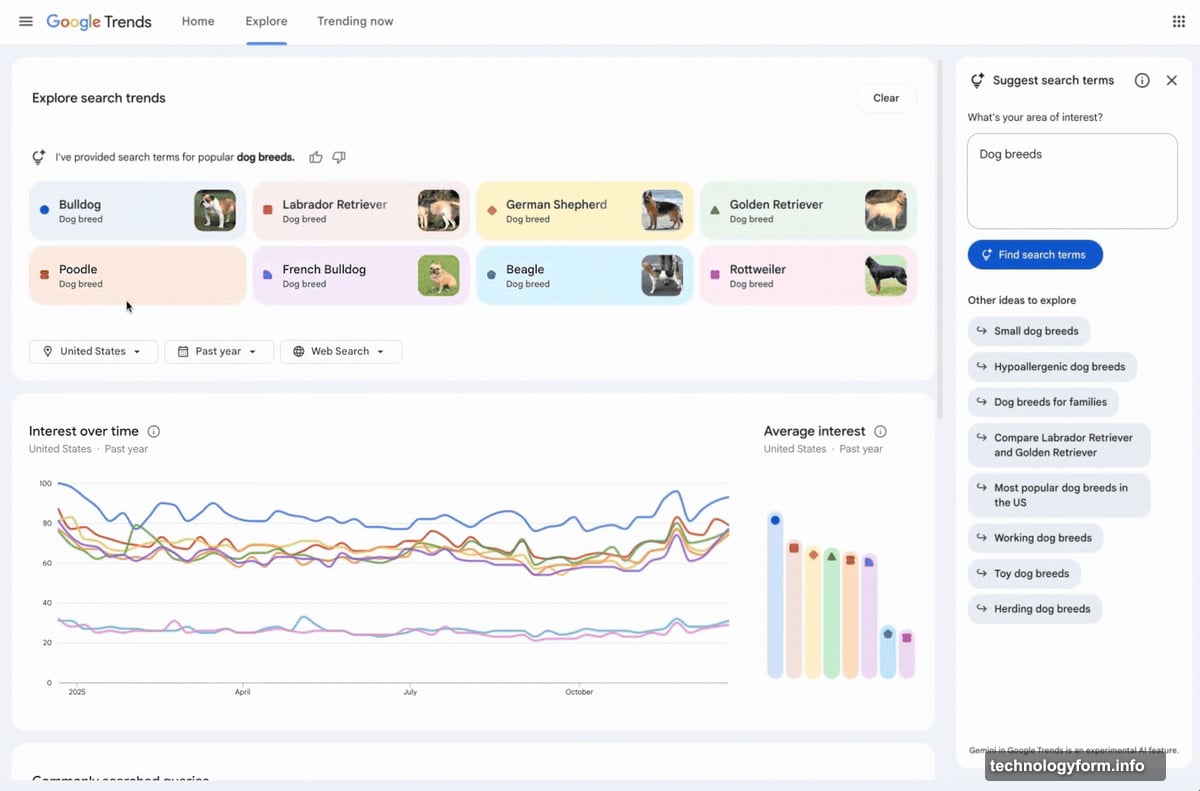1200x791 pixels.
Task: Click the Clear button
Action: click(886, 98)
